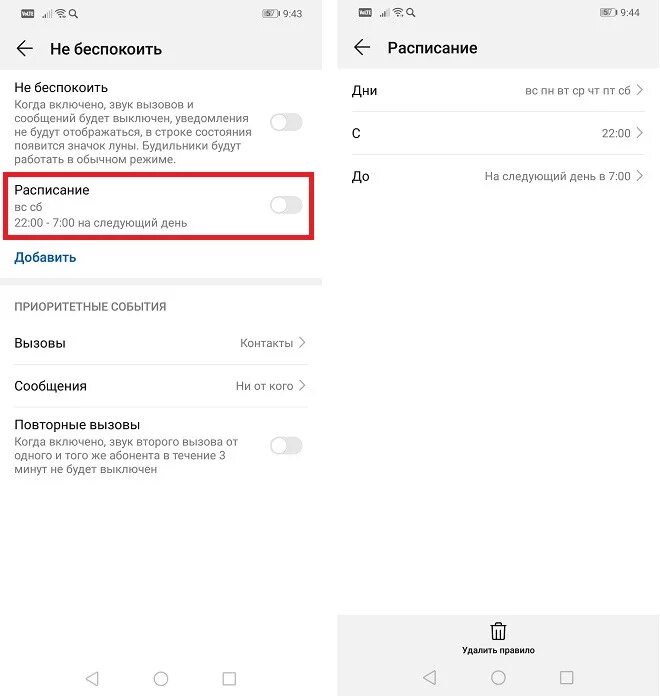
Task: Tap Удалить правило label
Action: pos(498,650)
